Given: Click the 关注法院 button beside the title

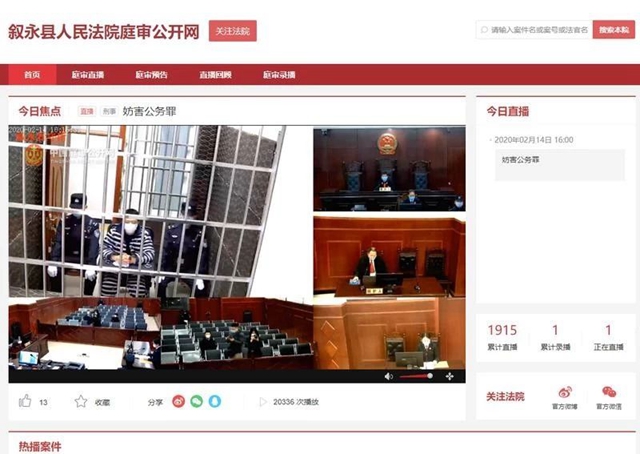Looking at the screenshot, I should pyautogui.click(x=233, y=31).
